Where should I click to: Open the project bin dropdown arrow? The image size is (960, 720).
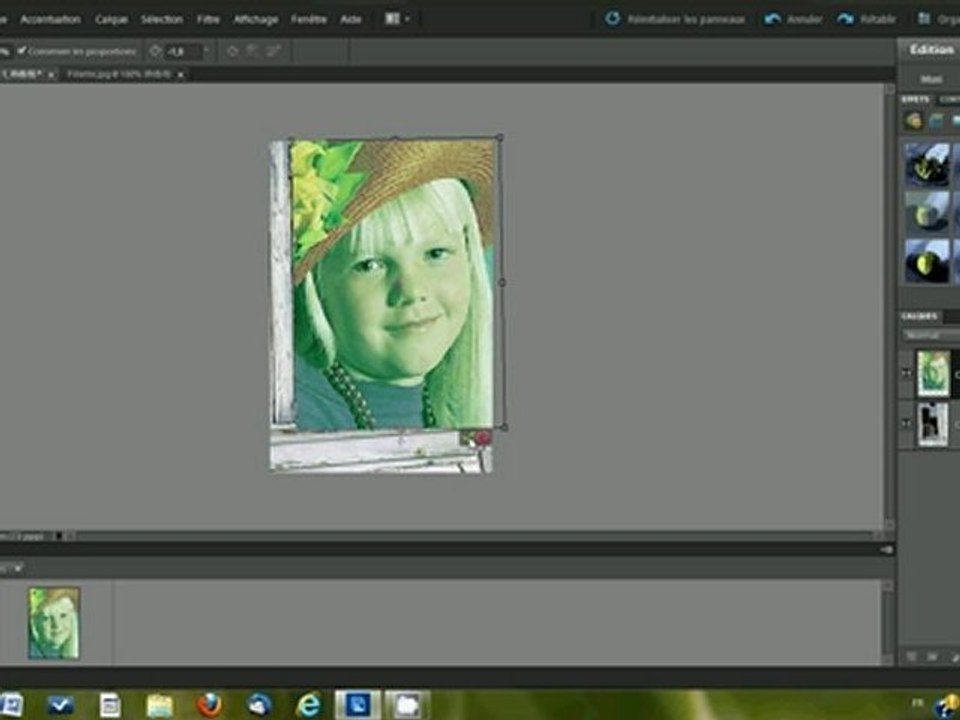click(17, 568)
